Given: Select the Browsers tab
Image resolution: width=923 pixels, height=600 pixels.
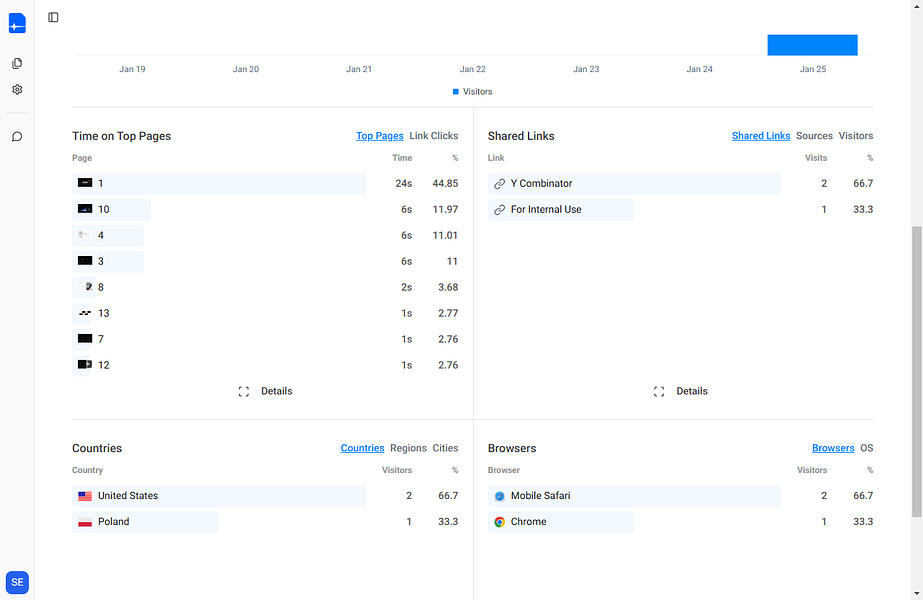Looking at the screenshot, I should [833, 448].
